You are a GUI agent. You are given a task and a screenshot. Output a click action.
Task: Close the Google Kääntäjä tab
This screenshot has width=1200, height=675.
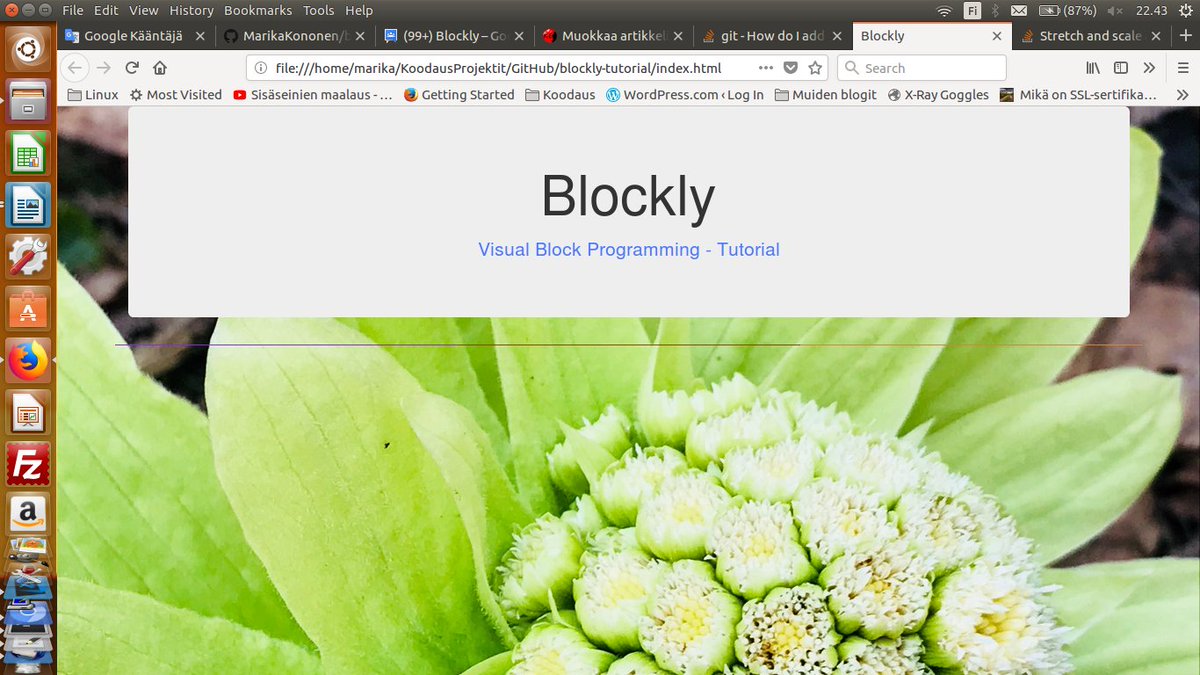200,35
